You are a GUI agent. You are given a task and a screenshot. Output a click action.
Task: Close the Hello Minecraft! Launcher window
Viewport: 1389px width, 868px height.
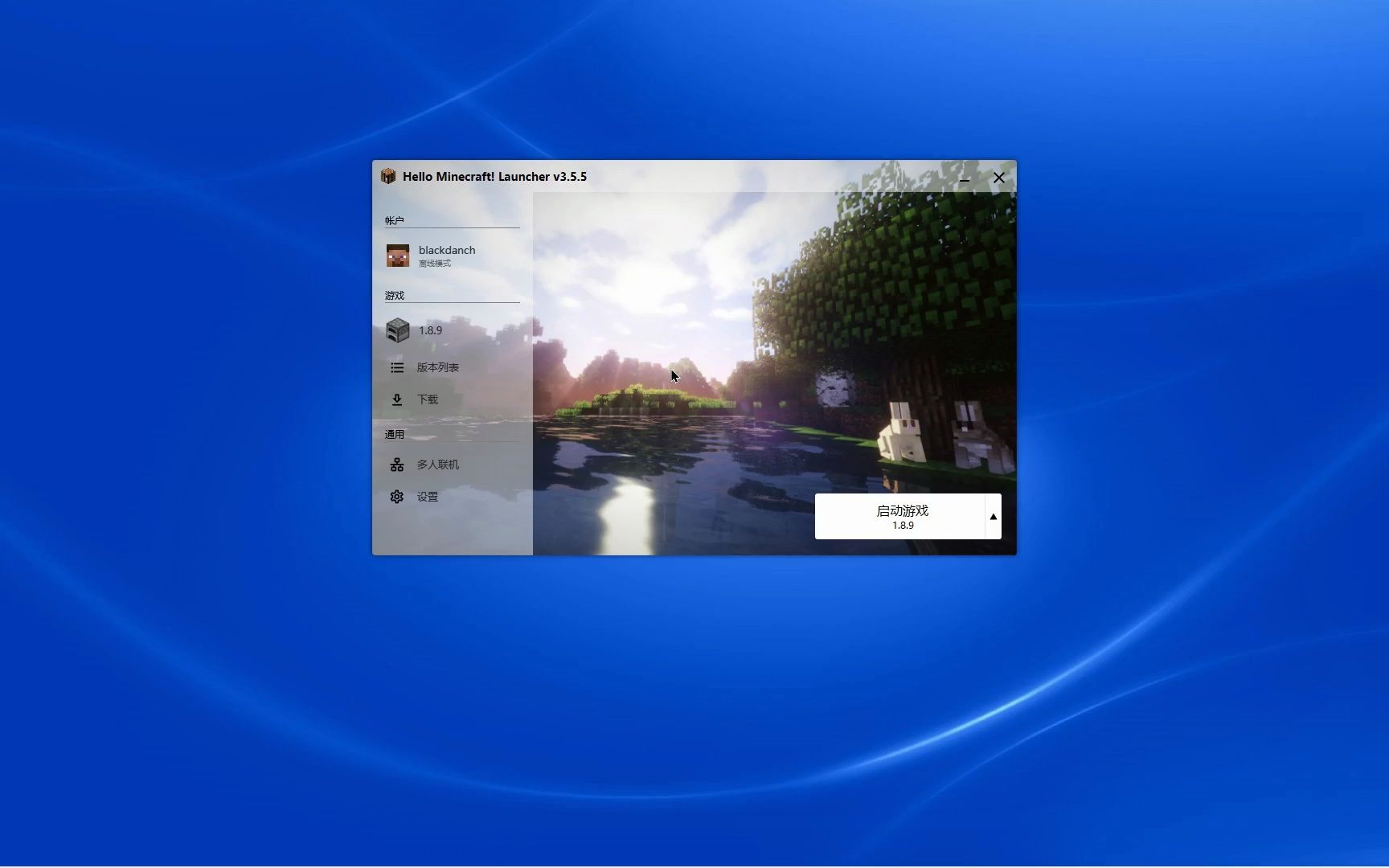(x=999, y=178)
